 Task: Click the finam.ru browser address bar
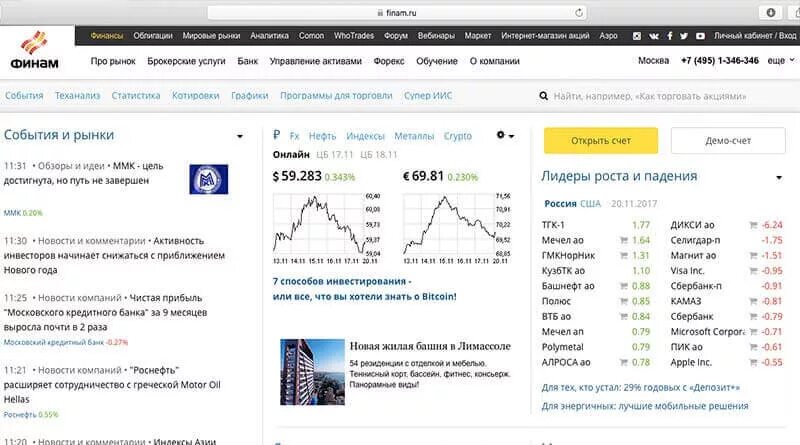pos(397,13)
